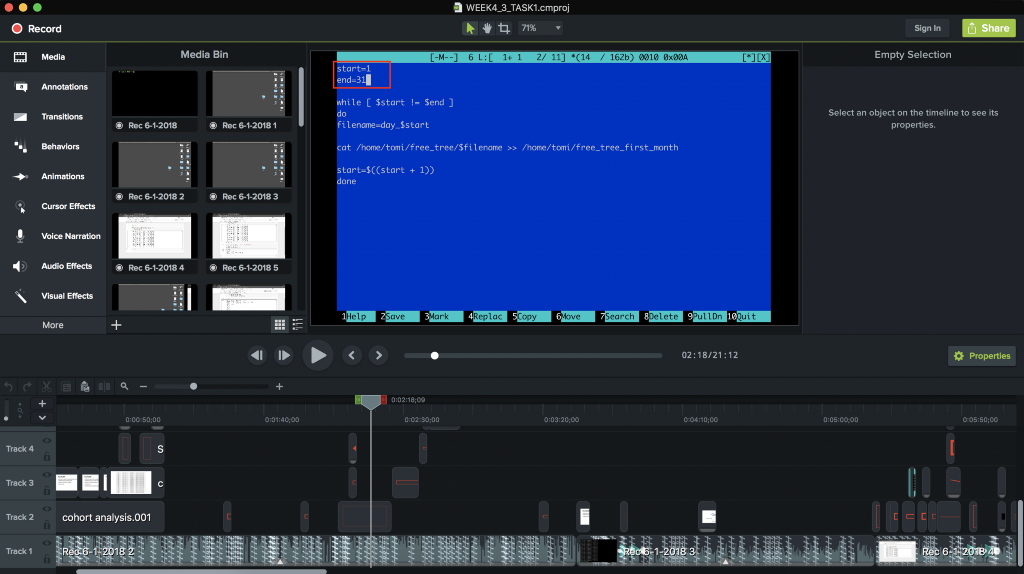Switch Media Bin to list view

pyautogui.click(x=296, y=324)
